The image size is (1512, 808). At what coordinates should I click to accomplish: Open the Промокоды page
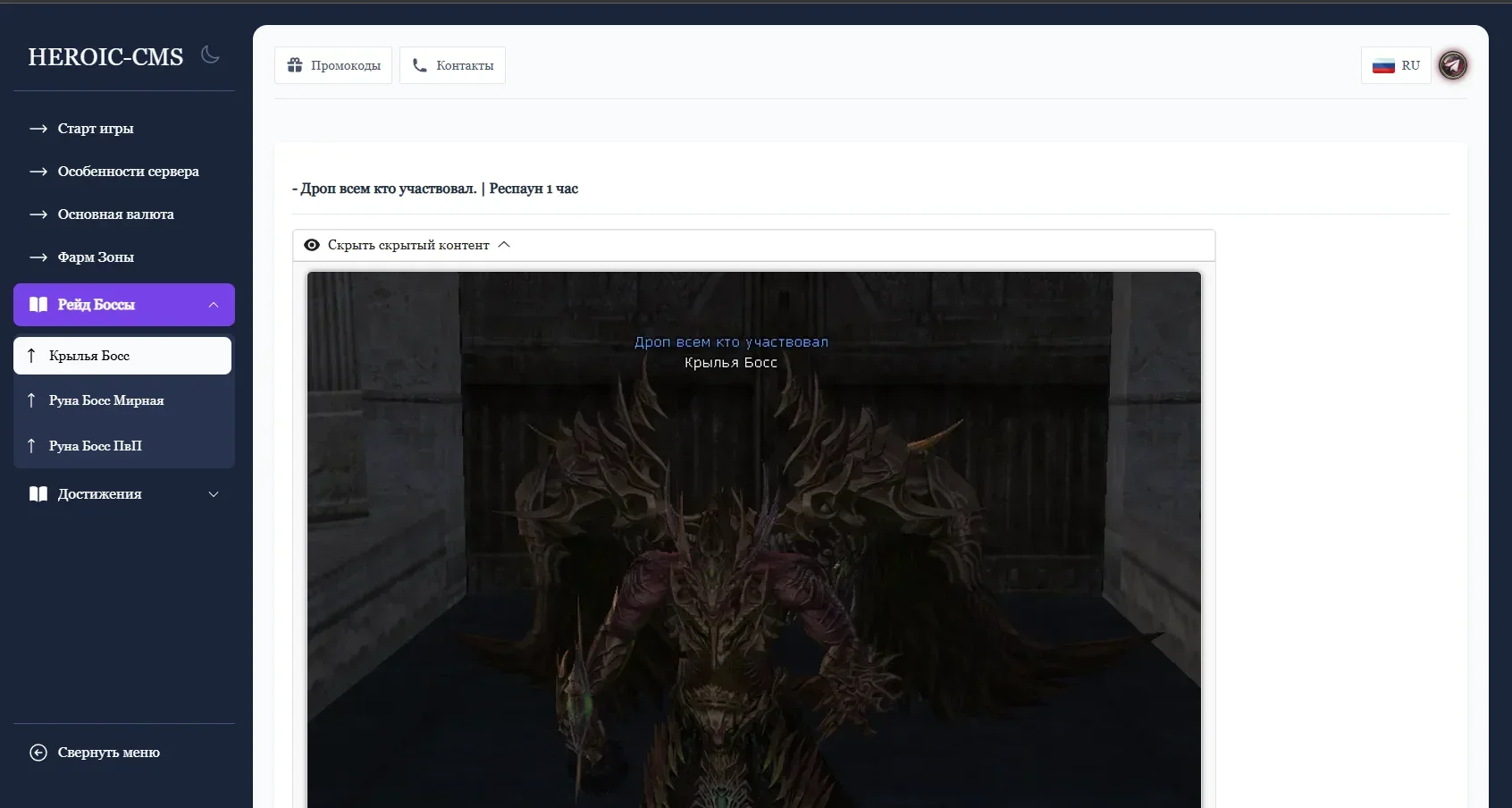[x=333, y=65]
